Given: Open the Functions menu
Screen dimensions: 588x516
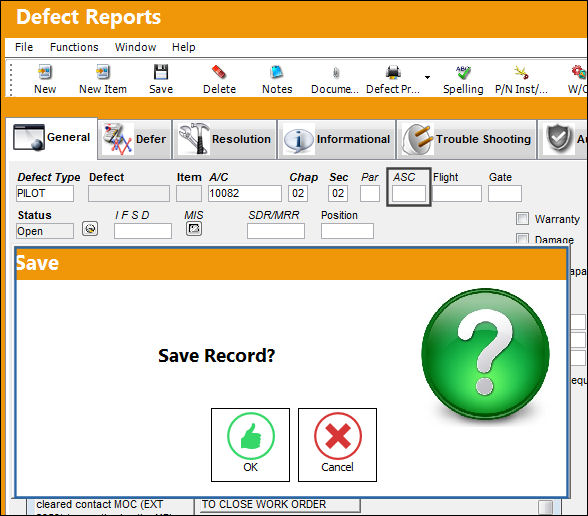Looking at the screenshot, I should tap(74, 47).
